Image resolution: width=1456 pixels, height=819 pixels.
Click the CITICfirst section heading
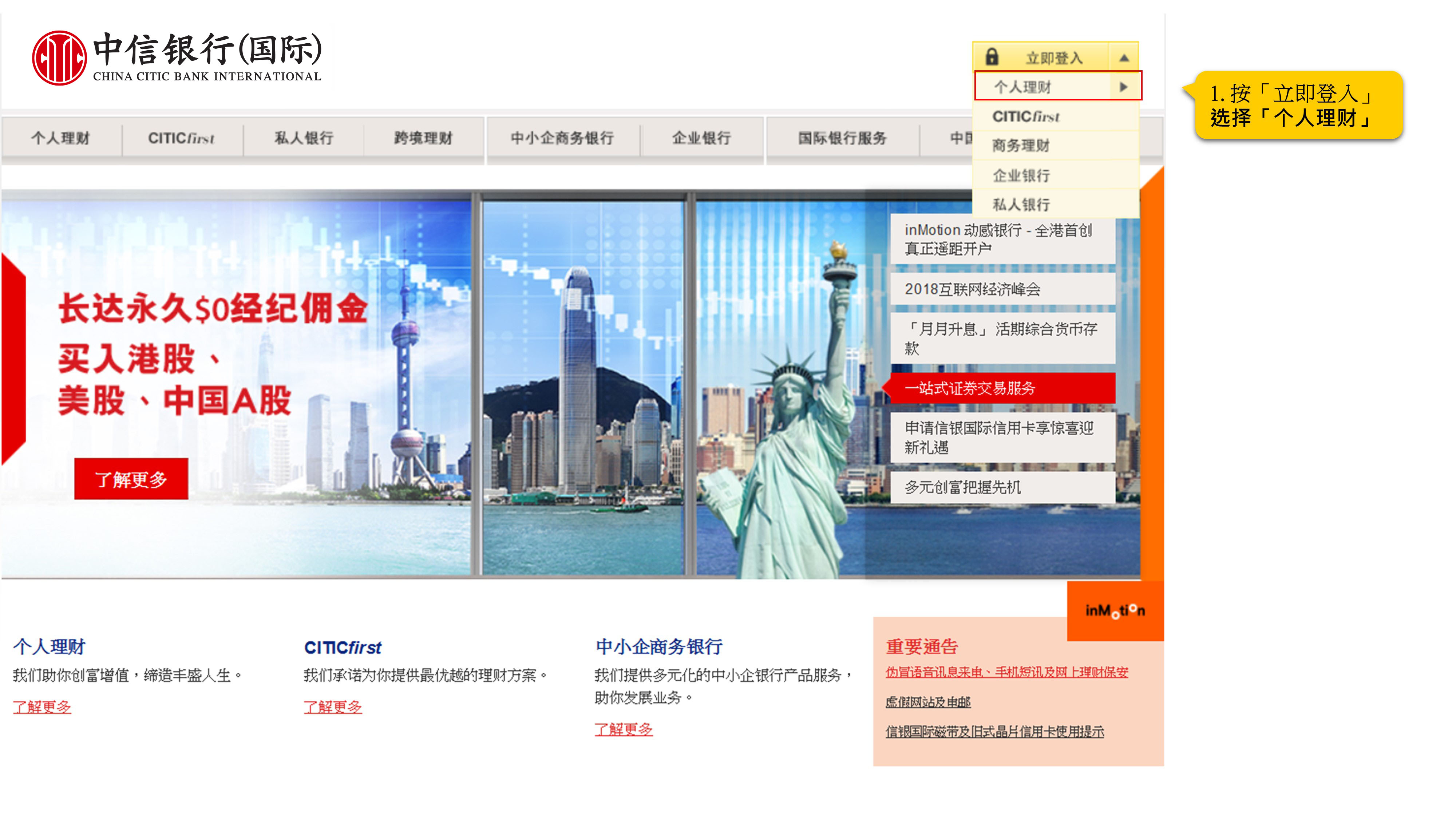(343, 648)
